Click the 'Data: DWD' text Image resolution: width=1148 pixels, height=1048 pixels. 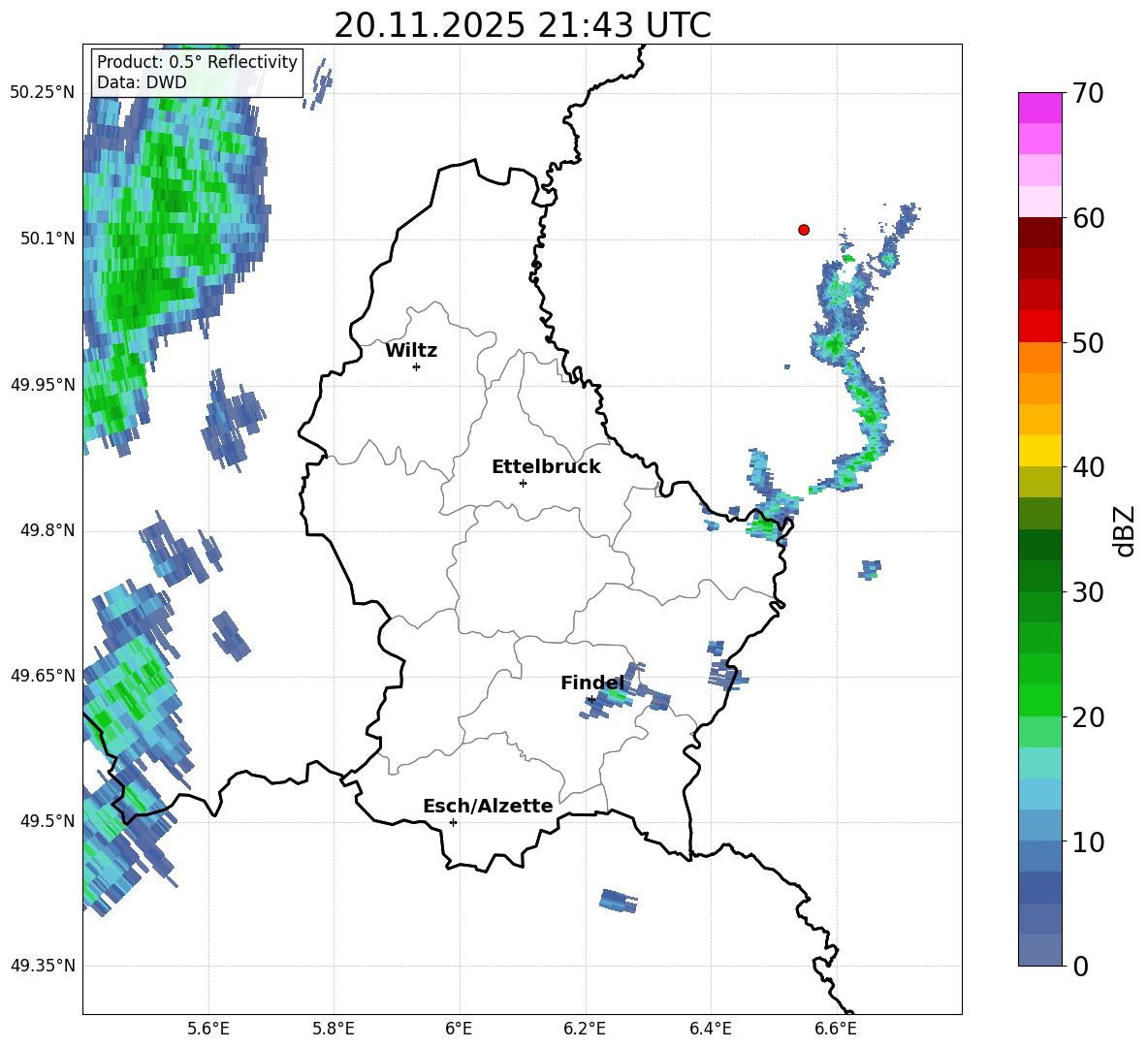(x=142, y=82)
